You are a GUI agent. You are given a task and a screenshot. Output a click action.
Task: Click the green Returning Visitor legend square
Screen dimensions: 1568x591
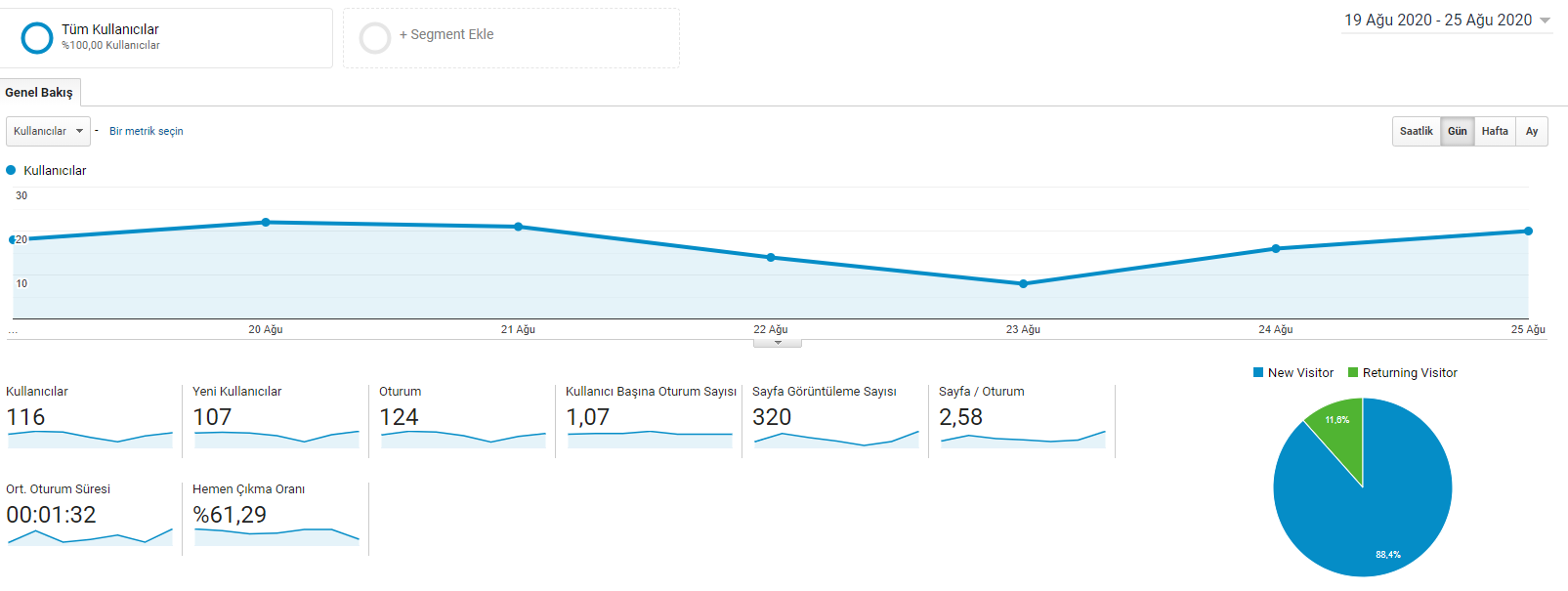click(1353, 372)
